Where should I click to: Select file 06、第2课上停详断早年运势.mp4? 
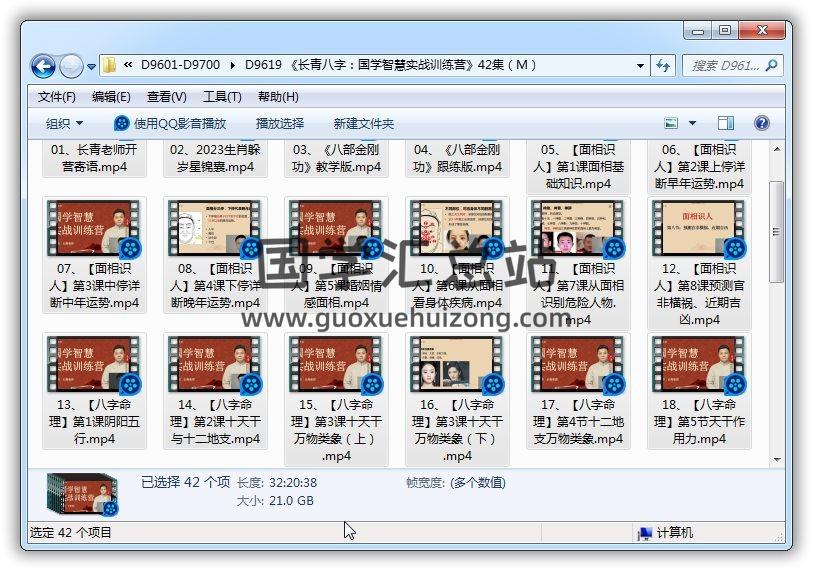(699, 166)
